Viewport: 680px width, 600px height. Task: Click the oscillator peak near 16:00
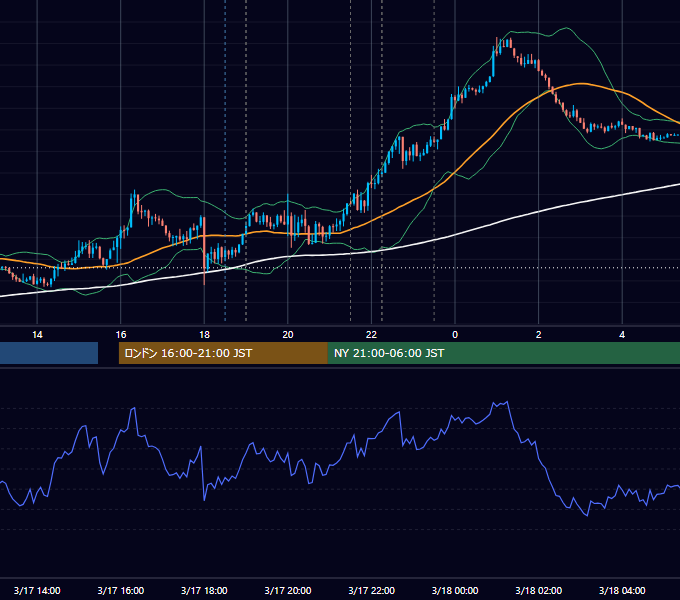(134, 409)
